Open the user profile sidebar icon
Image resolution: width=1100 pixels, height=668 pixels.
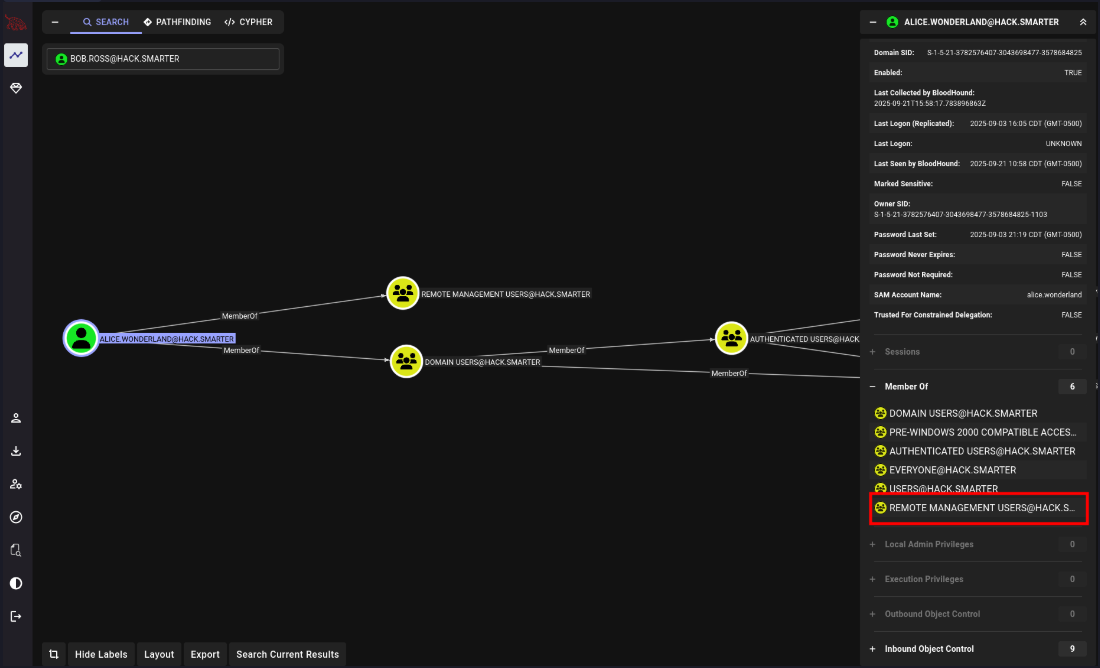16,418
